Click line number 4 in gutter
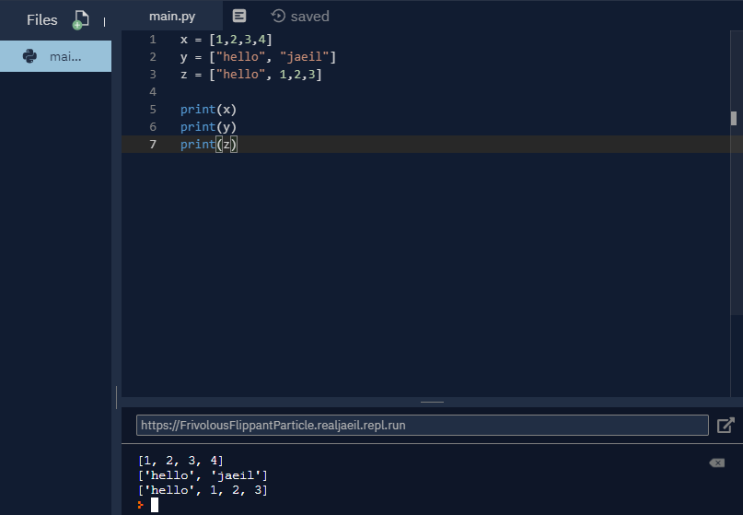The width and height of the screenshot is (743, 515). click(x=153, y=91)
